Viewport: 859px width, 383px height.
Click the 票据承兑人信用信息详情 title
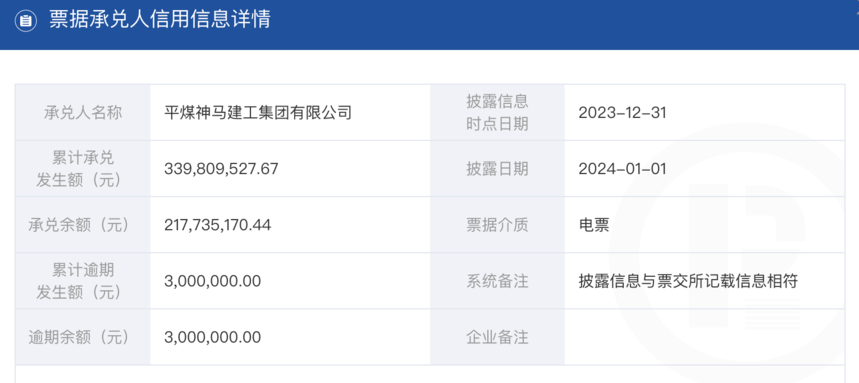[160, 20]
